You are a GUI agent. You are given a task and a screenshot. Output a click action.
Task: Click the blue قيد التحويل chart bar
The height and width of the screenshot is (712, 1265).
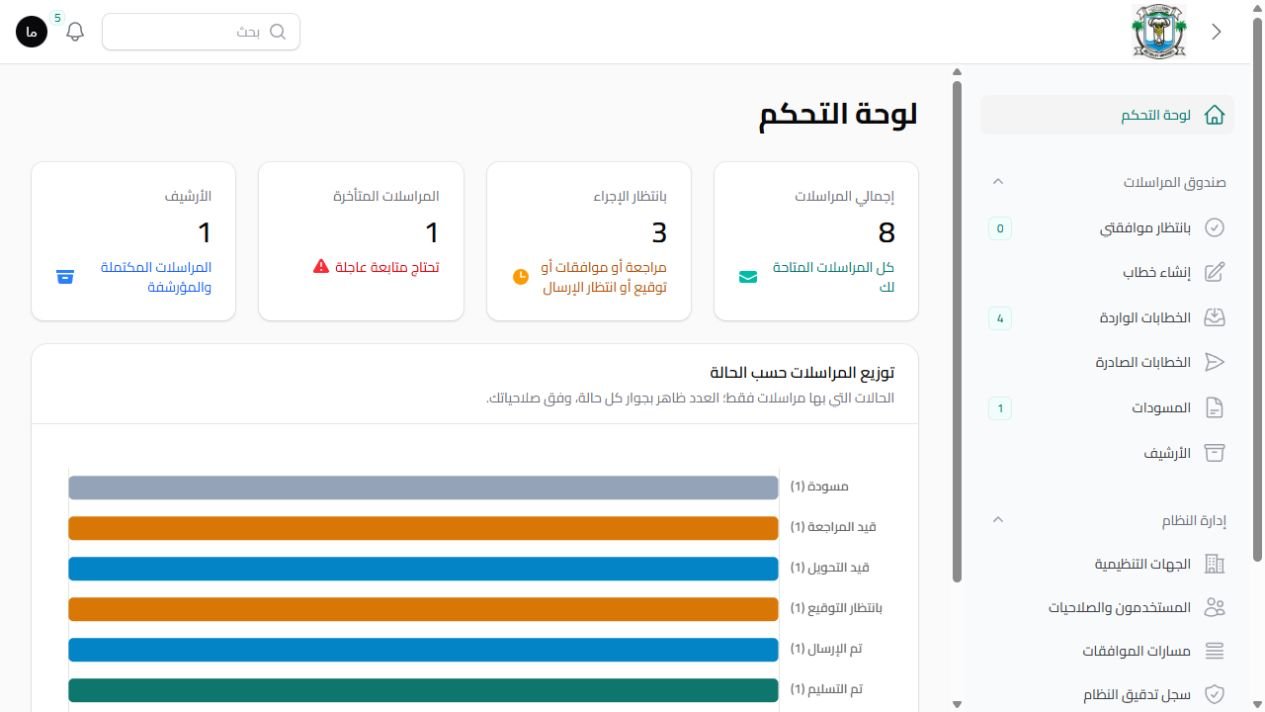click(423, 568)
